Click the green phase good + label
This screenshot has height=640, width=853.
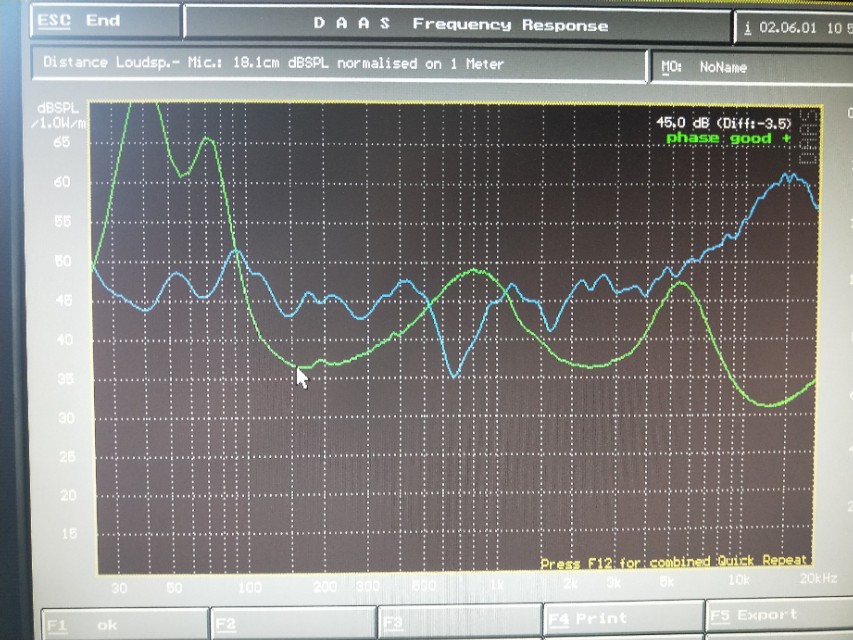[728, 138]
